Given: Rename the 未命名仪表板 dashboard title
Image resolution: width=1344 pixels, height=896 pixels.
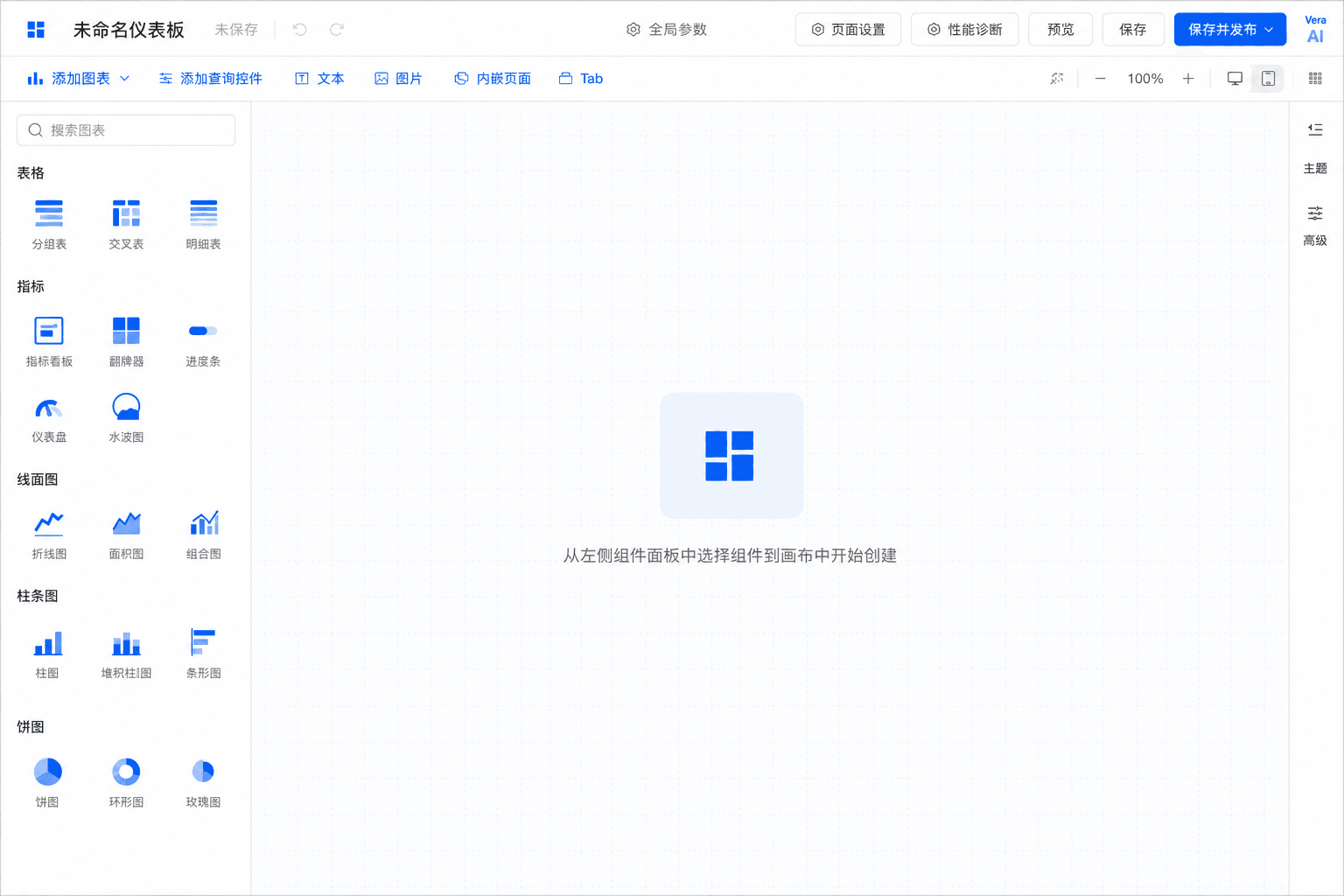Looking at the screenshot, I should tap(129, 30).
